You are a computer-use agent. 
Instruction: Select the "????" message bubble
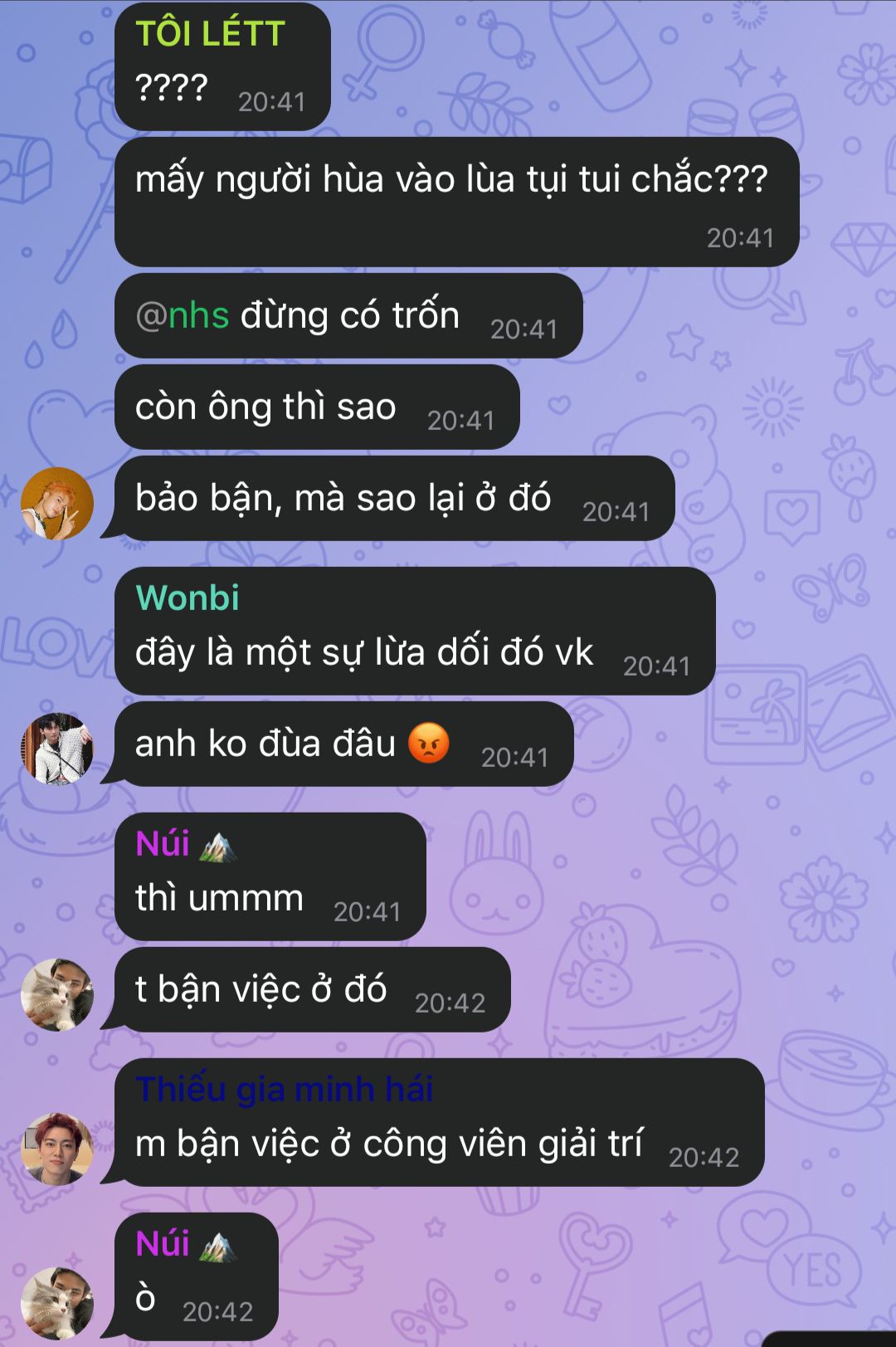point(222,66)
